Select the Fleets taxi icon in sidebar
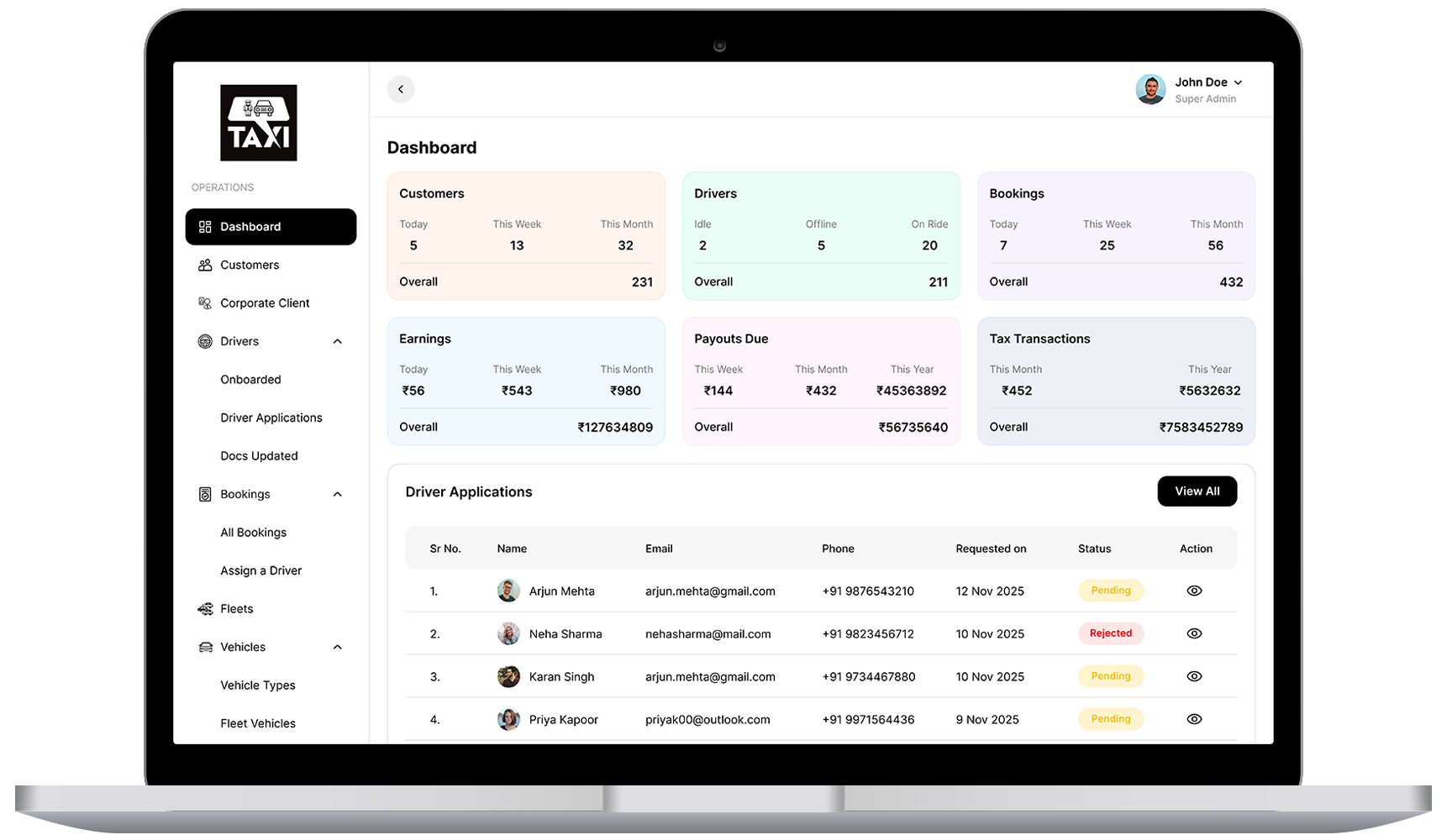This screenshot has height=840, width=1452. (x=205, y=608)
